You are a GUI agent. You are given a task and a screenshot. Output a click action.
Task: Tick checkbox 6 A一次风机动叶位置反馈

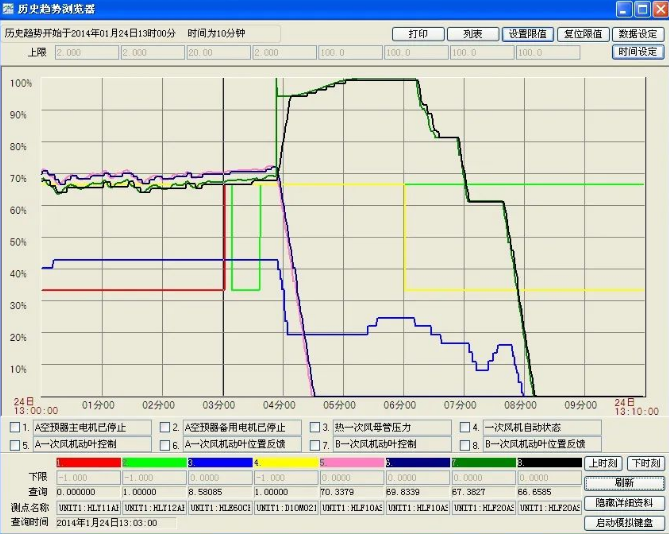(x=165, y=445)
